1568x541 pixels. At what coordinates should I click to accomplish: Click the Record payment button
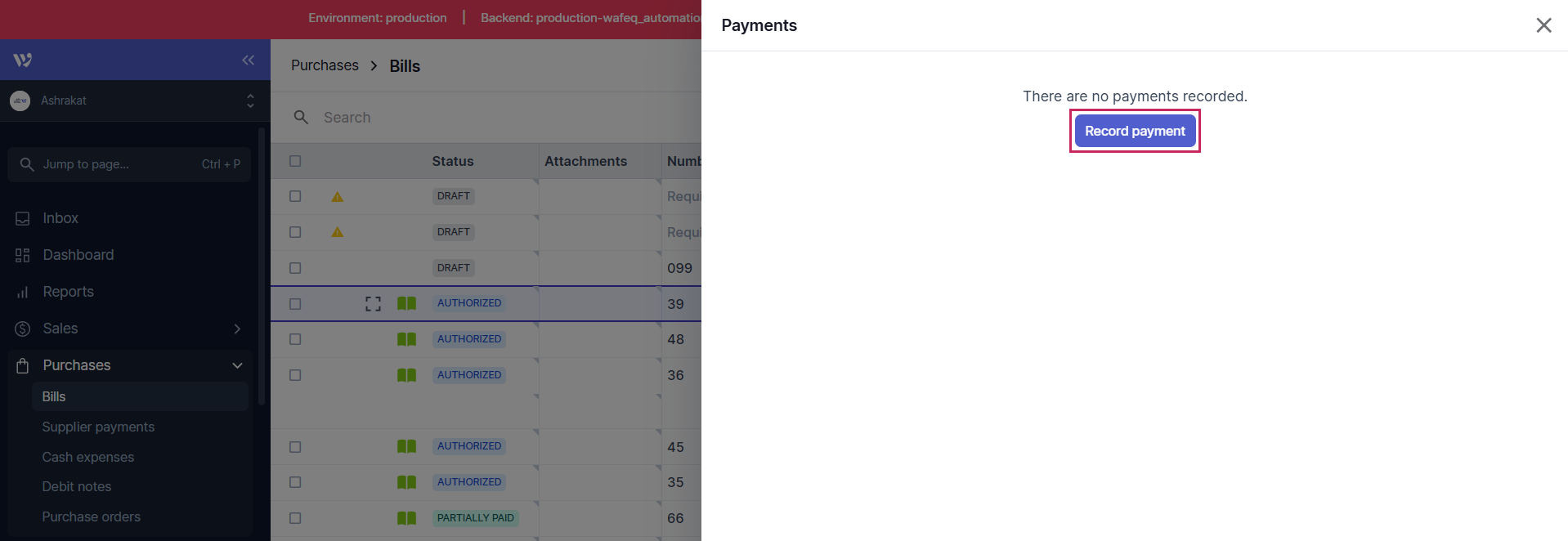1135,131
